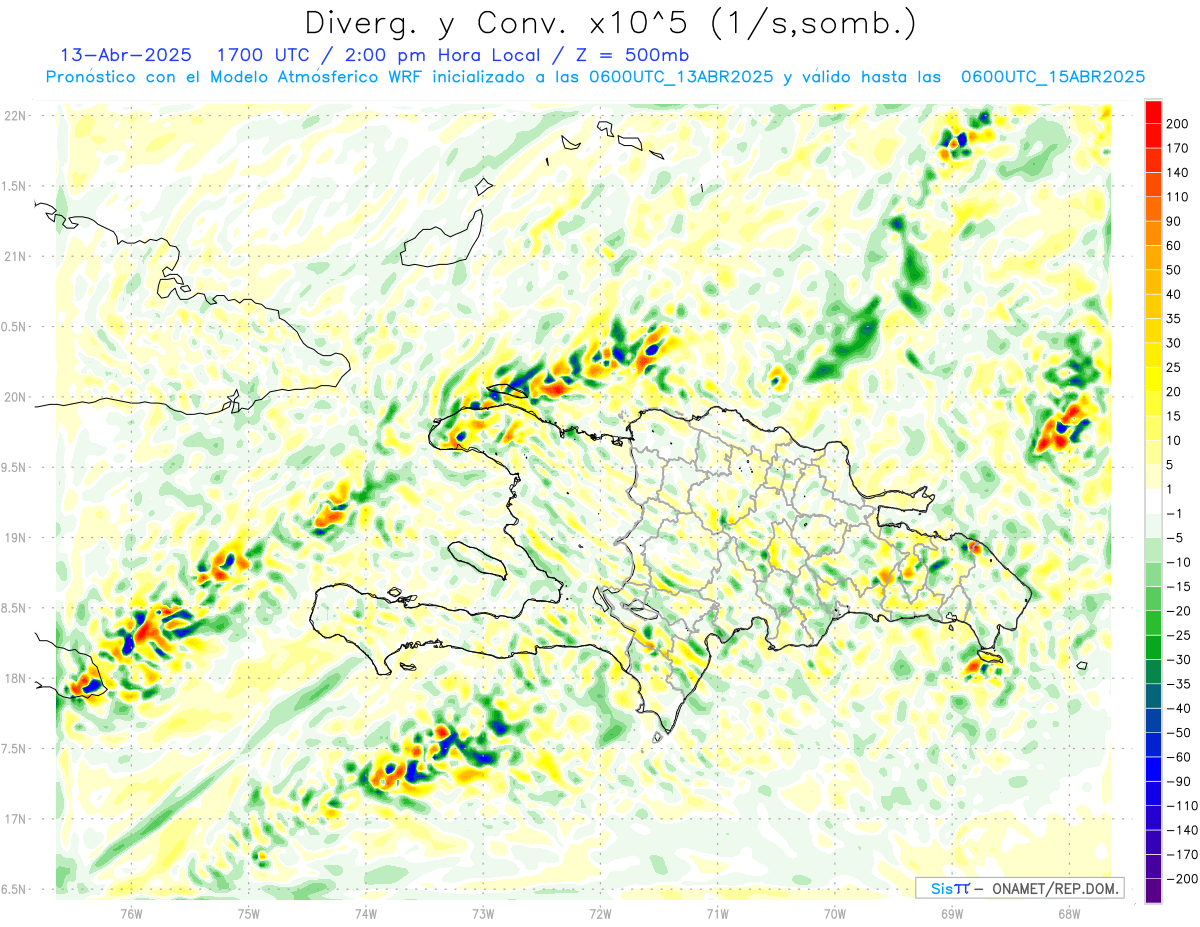Click the '69W' longitude label

tap(951, 913)
